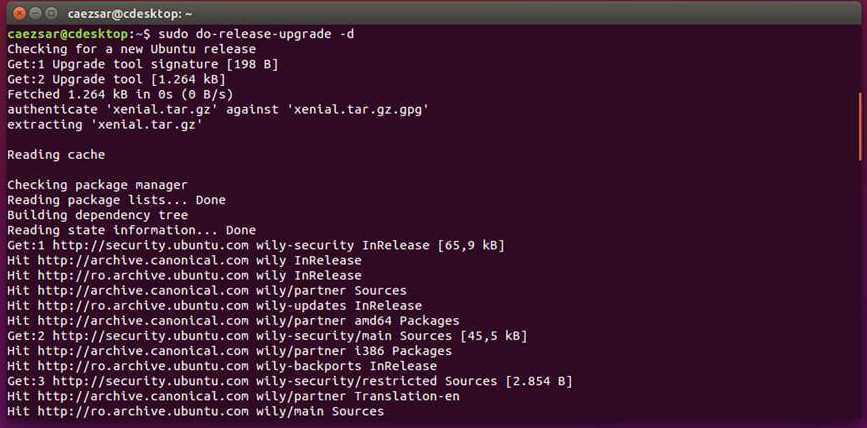Viewport: 867px width, 428px height.
Task: Maximize the terminal window
Action: pos(52,13)
